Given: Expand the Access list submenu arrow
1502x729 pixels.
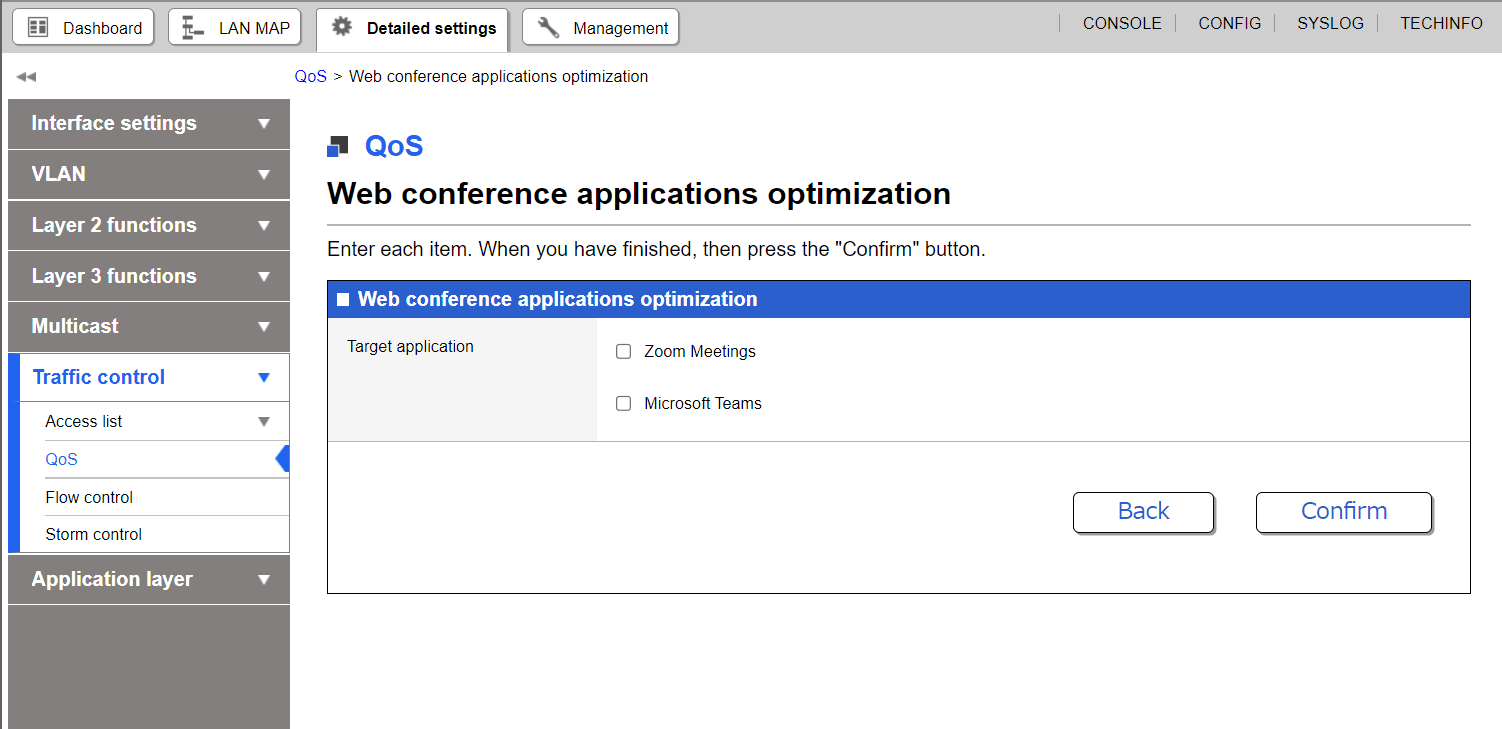Looking at the screenshot, I should pyautogui.click(x=264, y=422).
